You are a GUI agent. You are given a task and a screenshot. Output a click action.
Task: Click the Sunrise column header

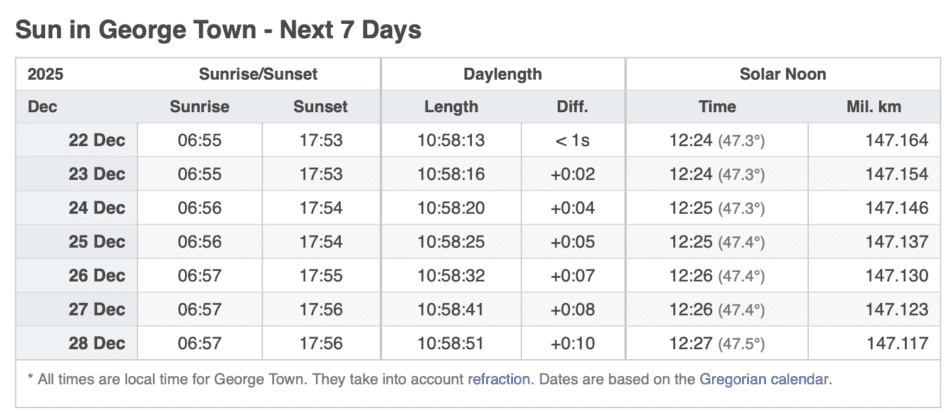(199, 107)
